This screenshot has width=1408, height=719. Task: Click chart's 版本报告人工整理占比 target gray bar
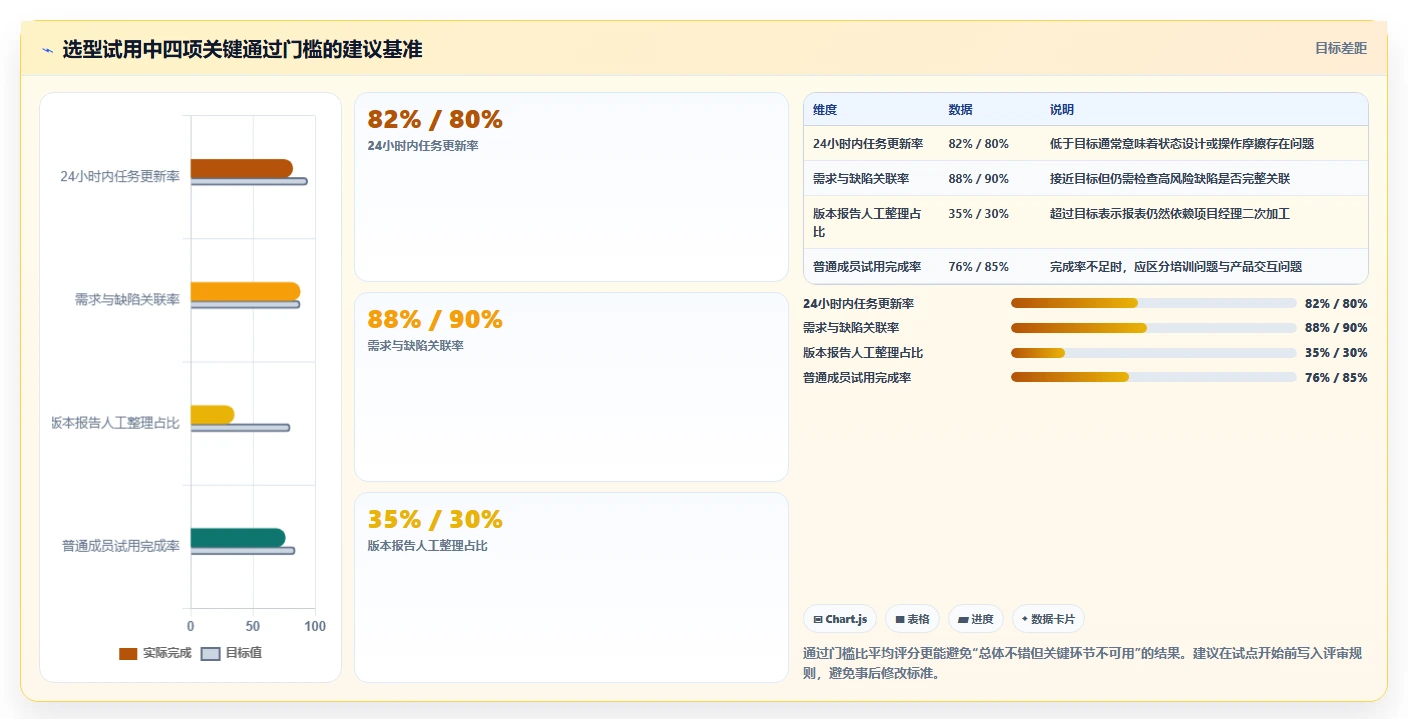tap(240, 428)
